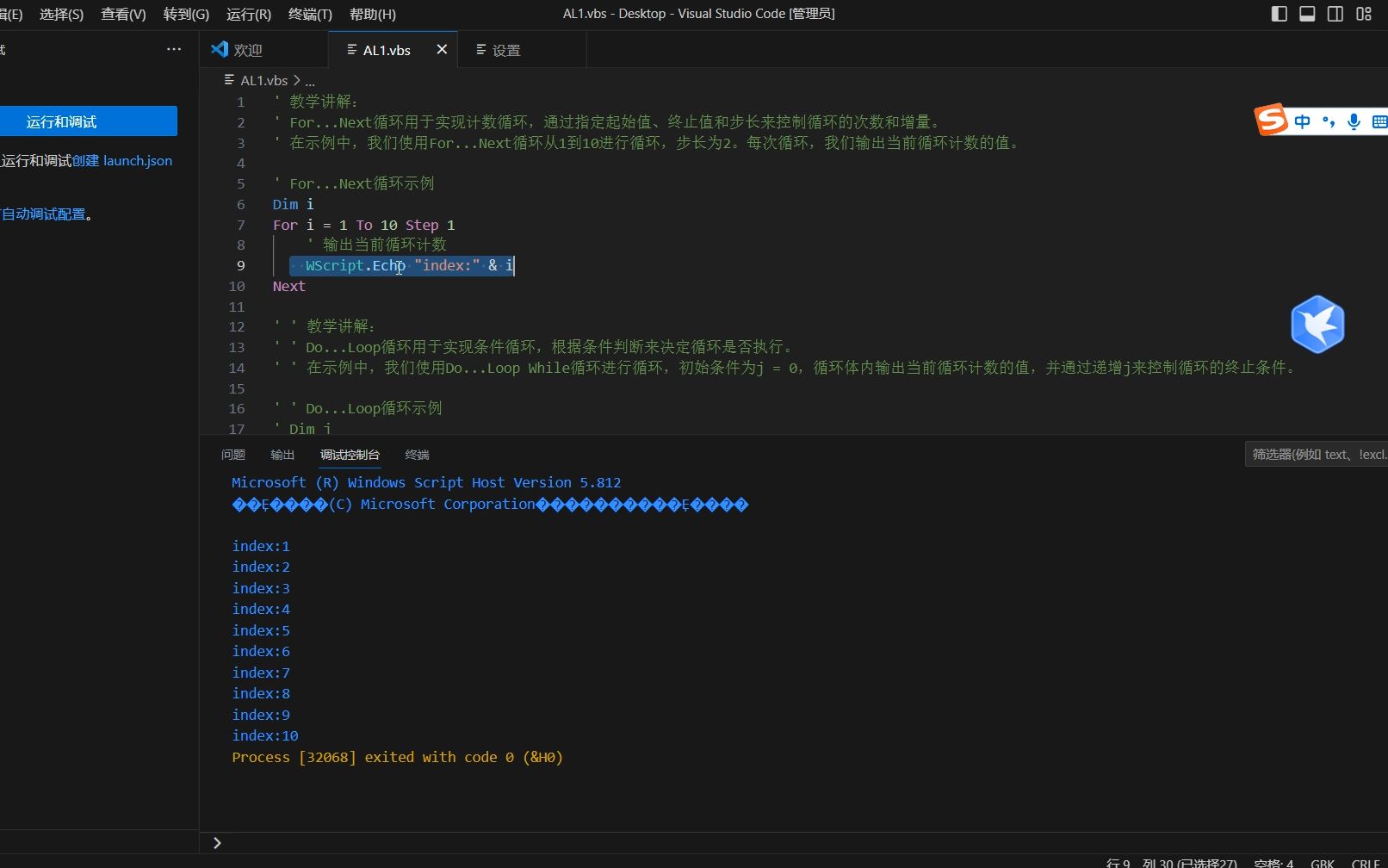This screenshot has width=1388, height=868.
Task: Click line number 9 in gutter
Action: [x=241, y=265]
